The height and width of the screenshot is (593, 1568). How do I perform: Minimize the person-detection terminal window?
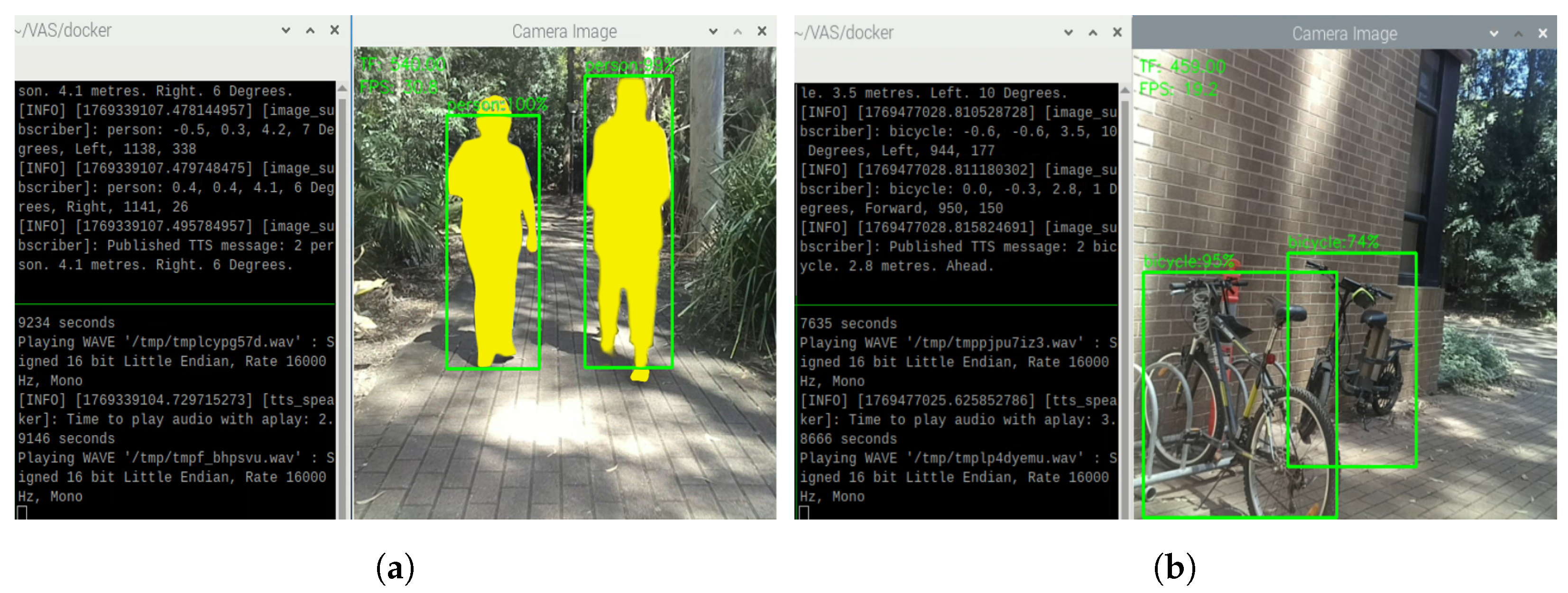coord(286,30)
